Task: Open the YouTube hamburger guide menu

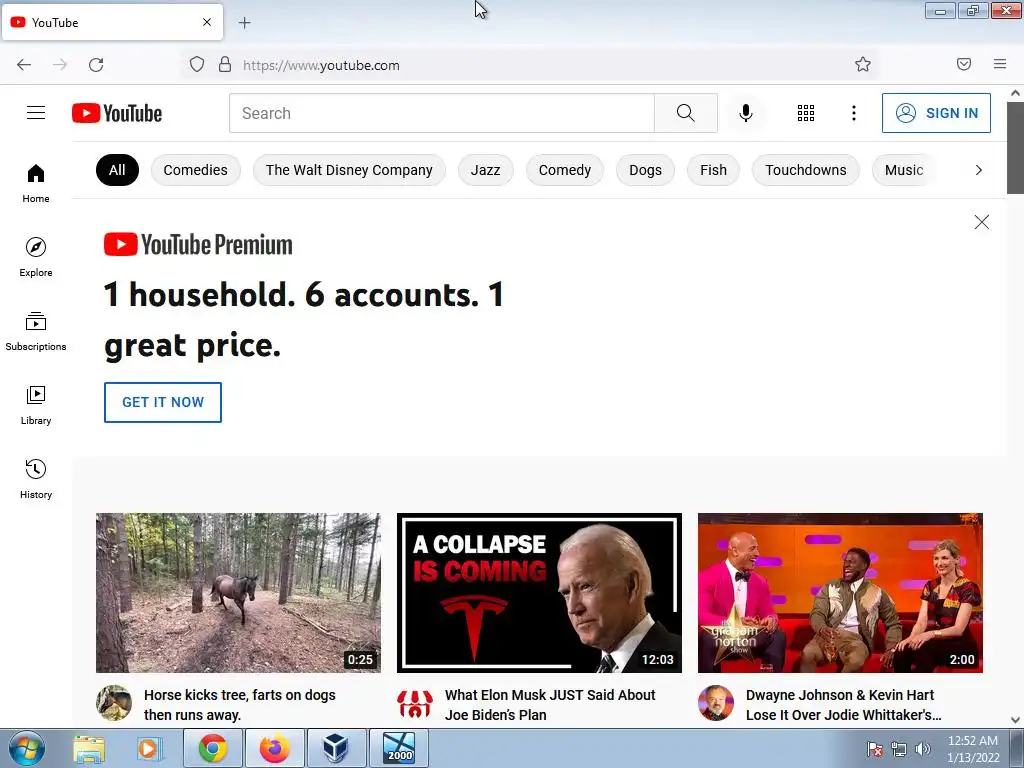Action: pos(36,113)
